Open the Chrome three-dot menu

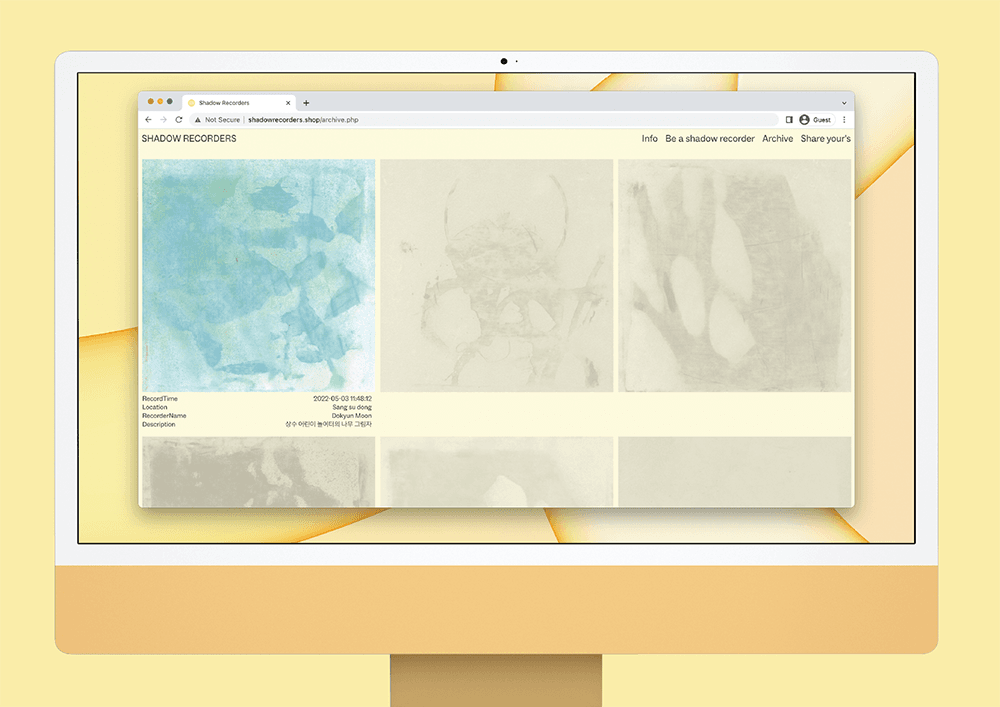[x=844, y=120]
